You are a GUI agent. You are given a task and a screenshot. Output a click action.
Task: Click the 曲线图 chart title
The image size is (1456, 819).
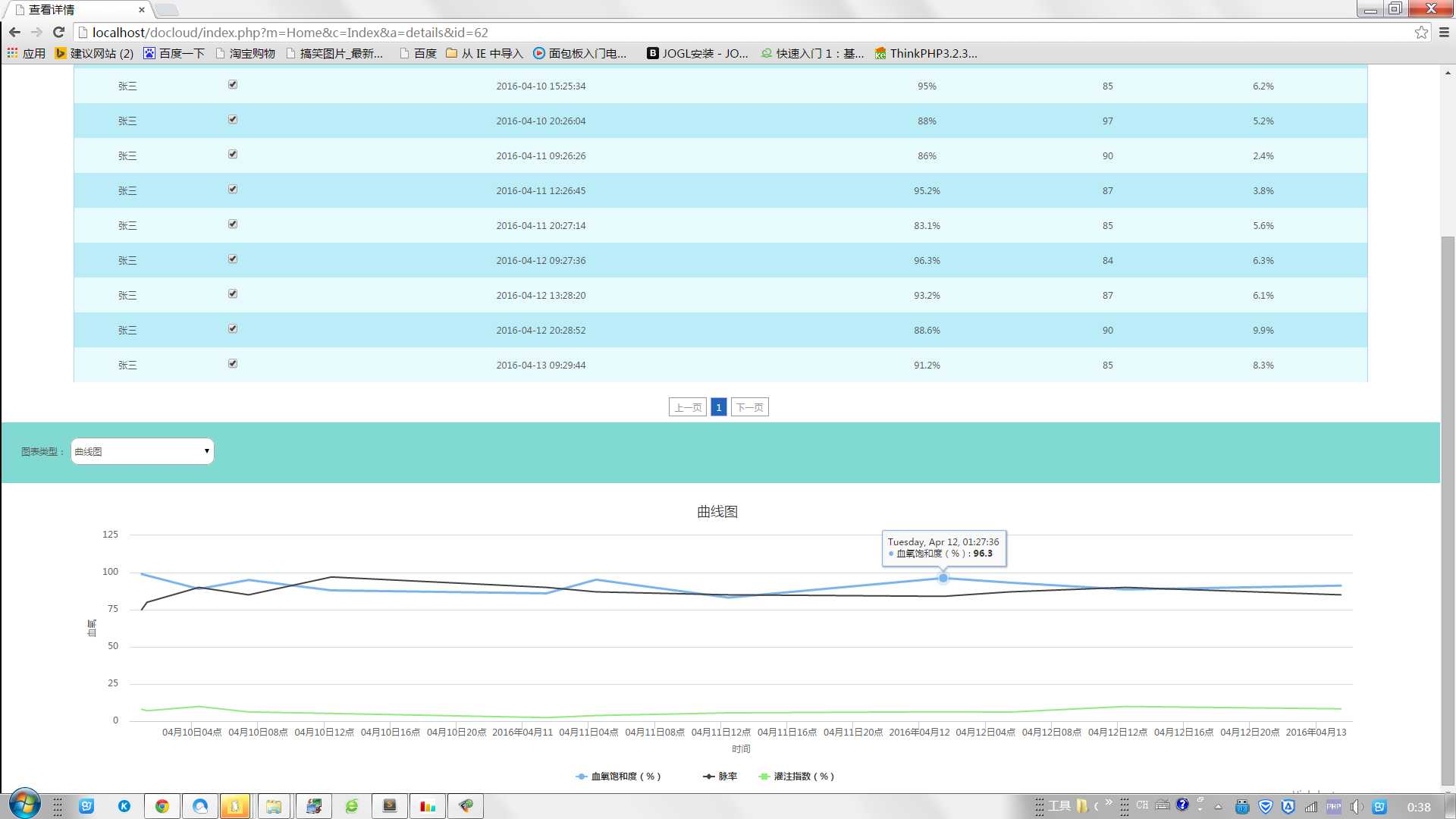[x=717, y=512]
